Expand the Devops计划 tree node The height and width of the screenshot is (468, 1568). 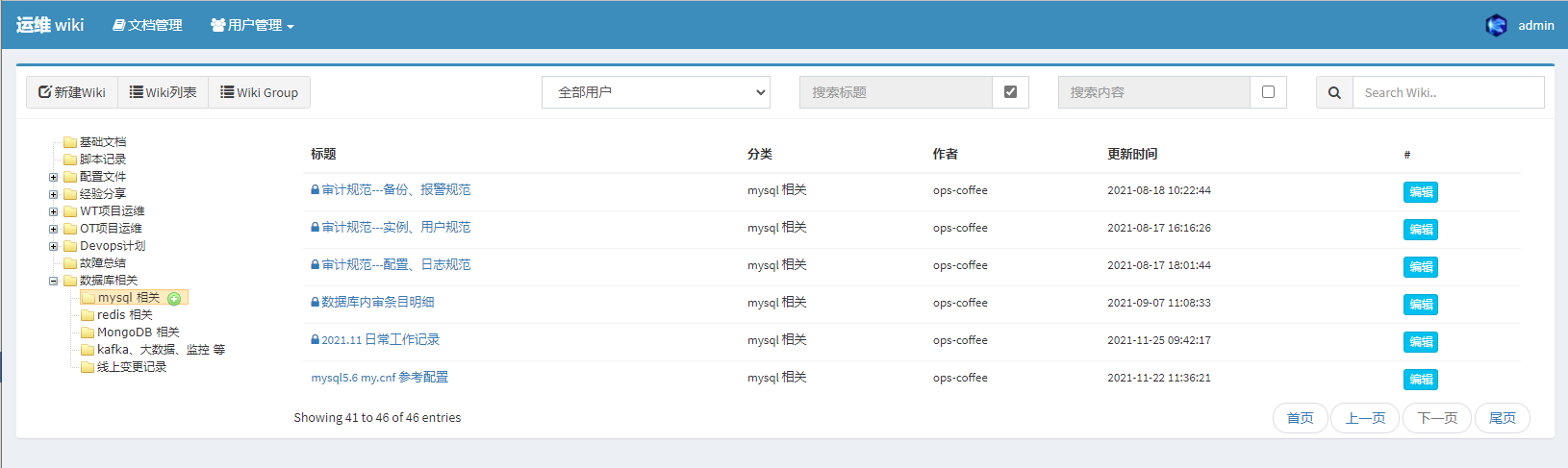[x=54, y=246]
